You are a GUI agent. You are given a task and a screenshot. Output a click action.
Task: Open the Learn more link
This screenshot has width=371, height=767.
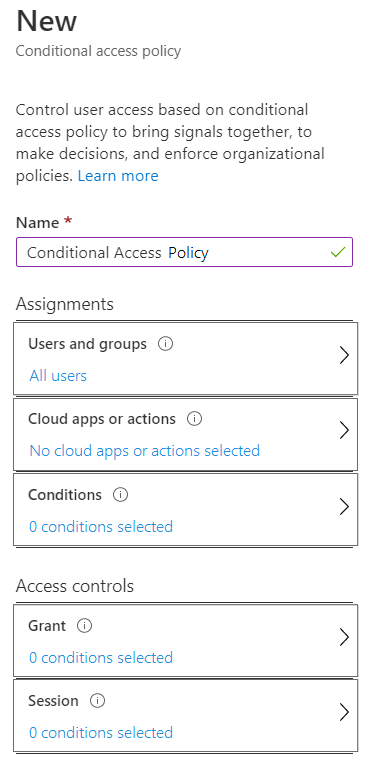click(x=118, y=176)
